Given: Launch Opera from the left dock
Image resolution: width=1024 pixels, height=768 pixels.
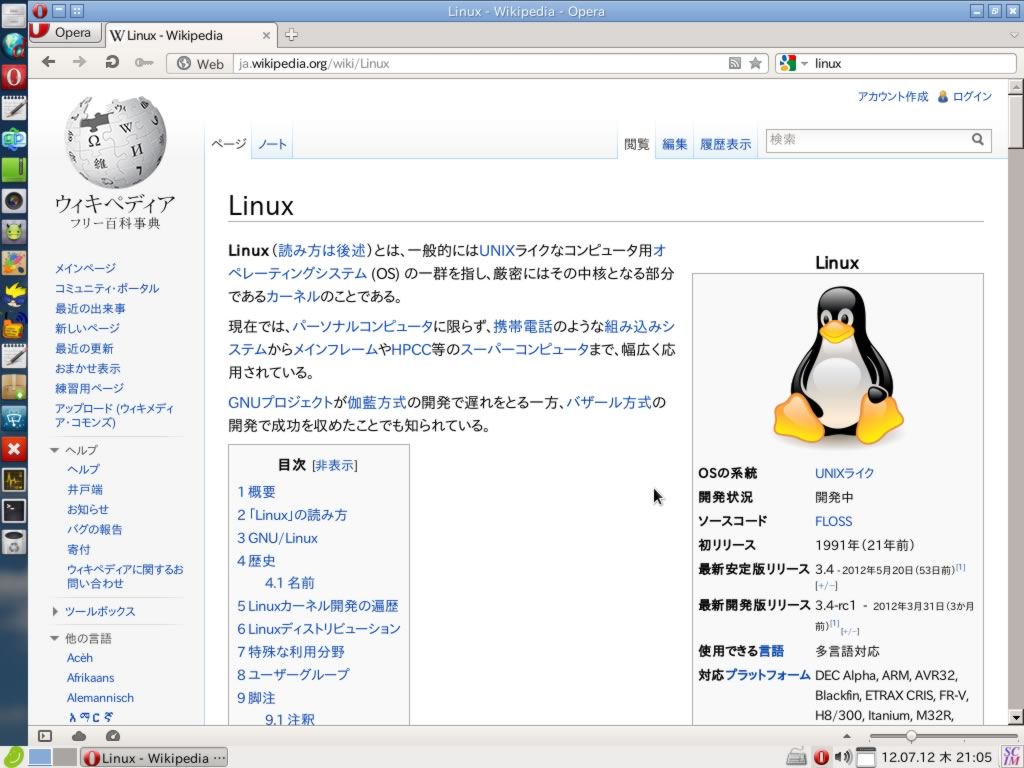Looking at the screenshot, I should [14, 77].
